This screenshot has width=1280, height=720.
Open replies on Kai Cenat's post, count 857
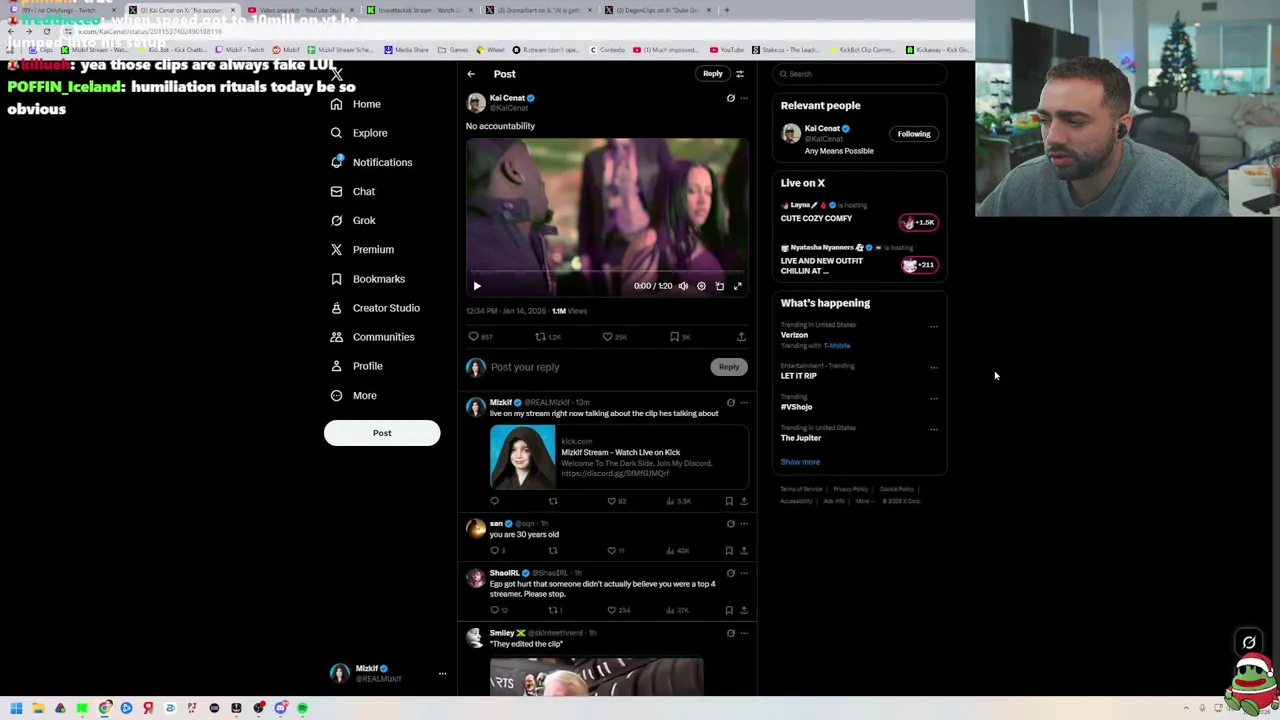480,337
